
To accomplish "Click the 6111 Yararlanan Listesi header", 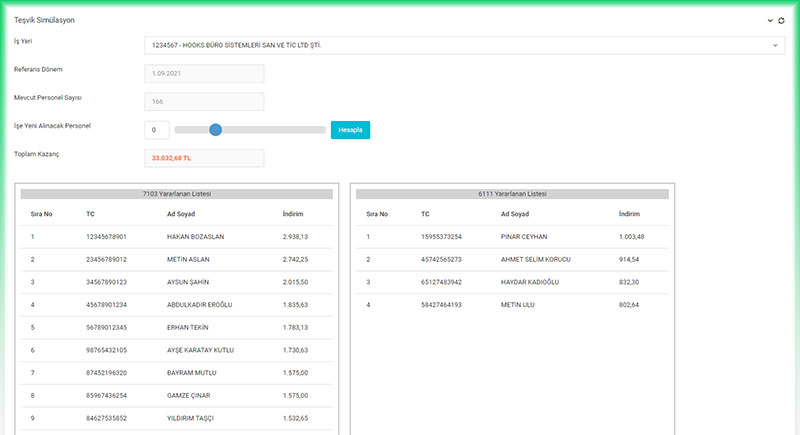I will pos(512,193).
